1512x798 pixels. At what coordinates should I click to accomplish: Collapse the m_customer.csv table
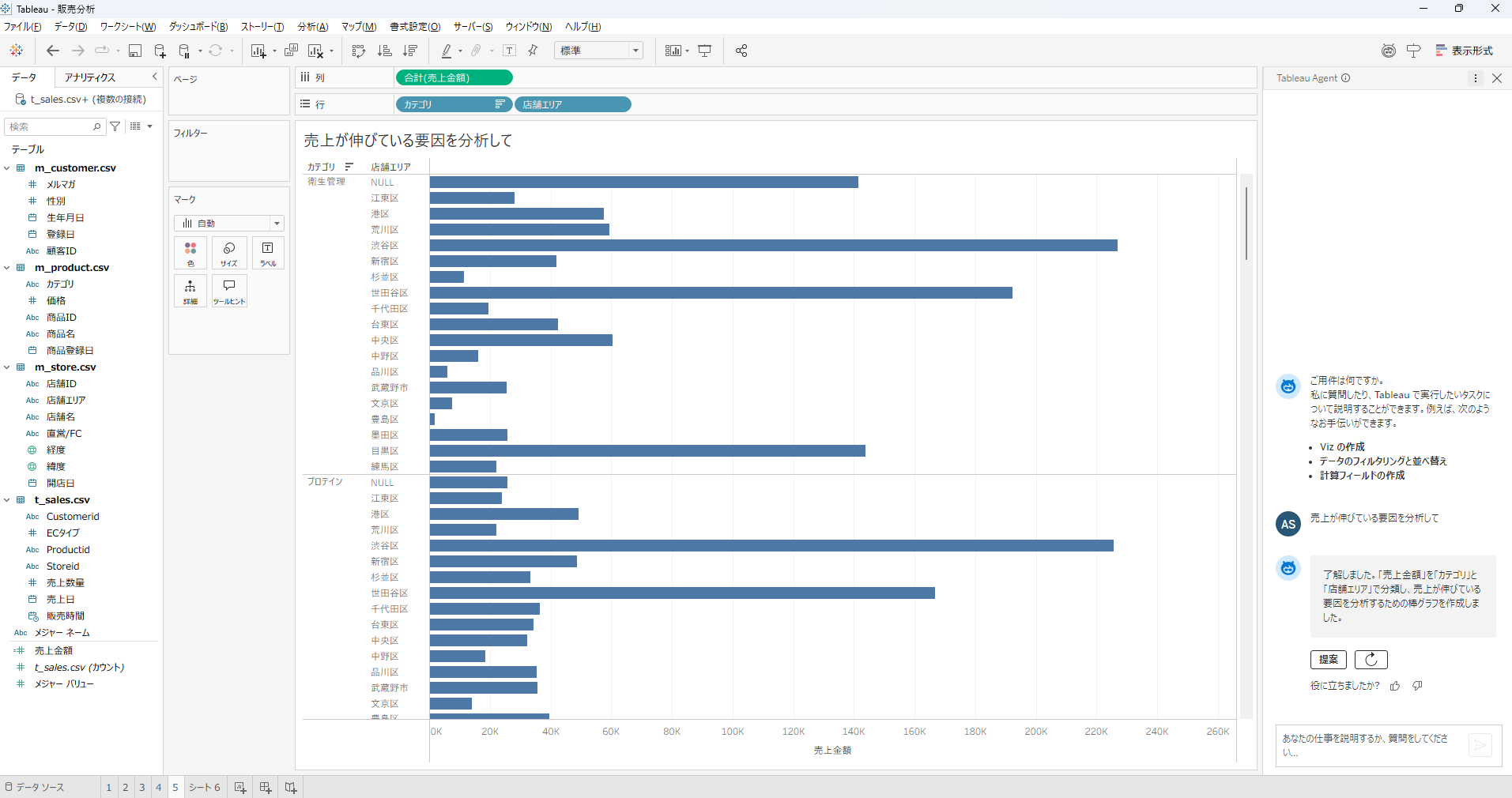click(x=7, y=168)
